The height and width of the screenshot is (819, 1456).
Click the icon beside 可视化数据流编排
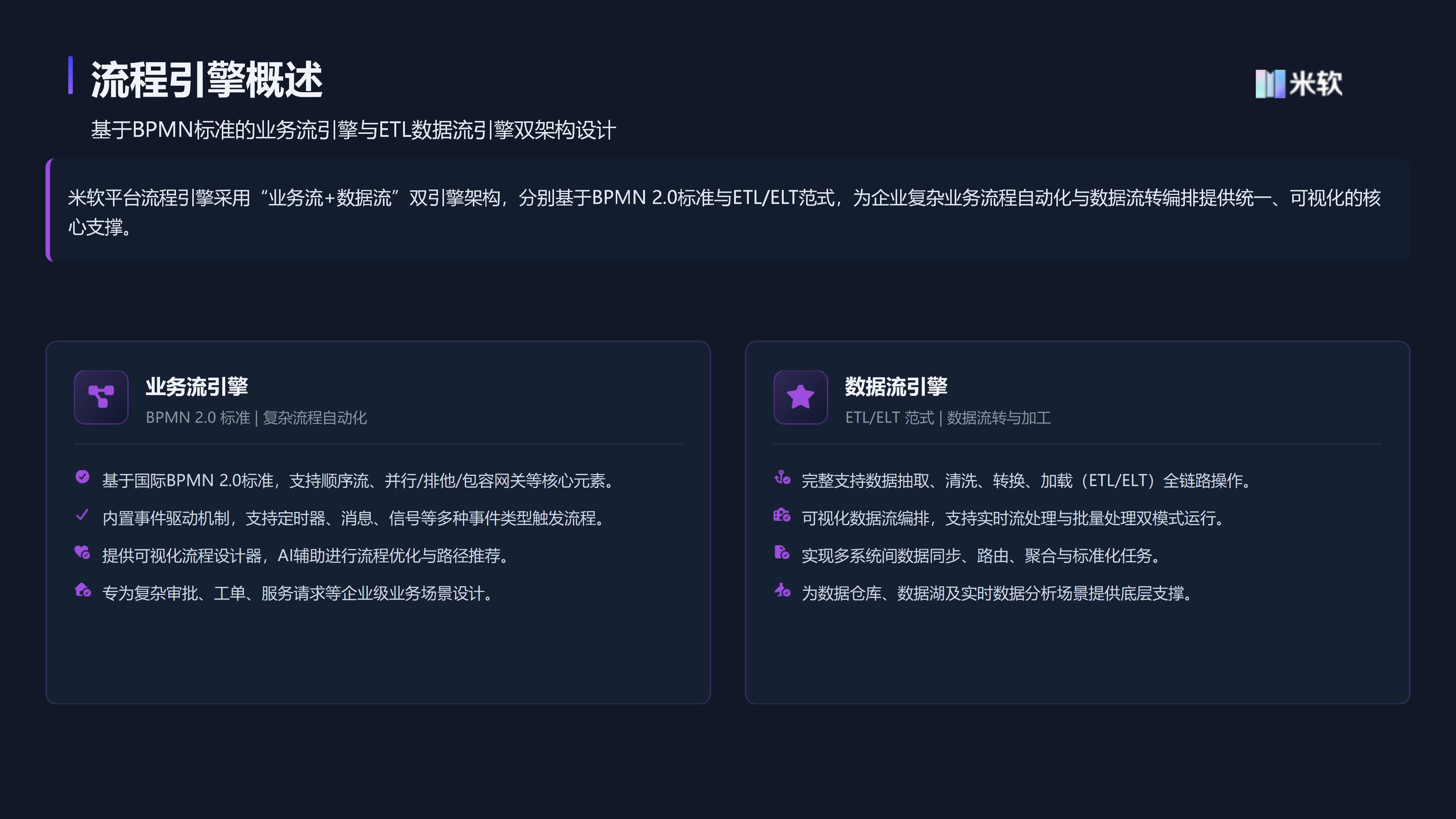coord(782,515)
